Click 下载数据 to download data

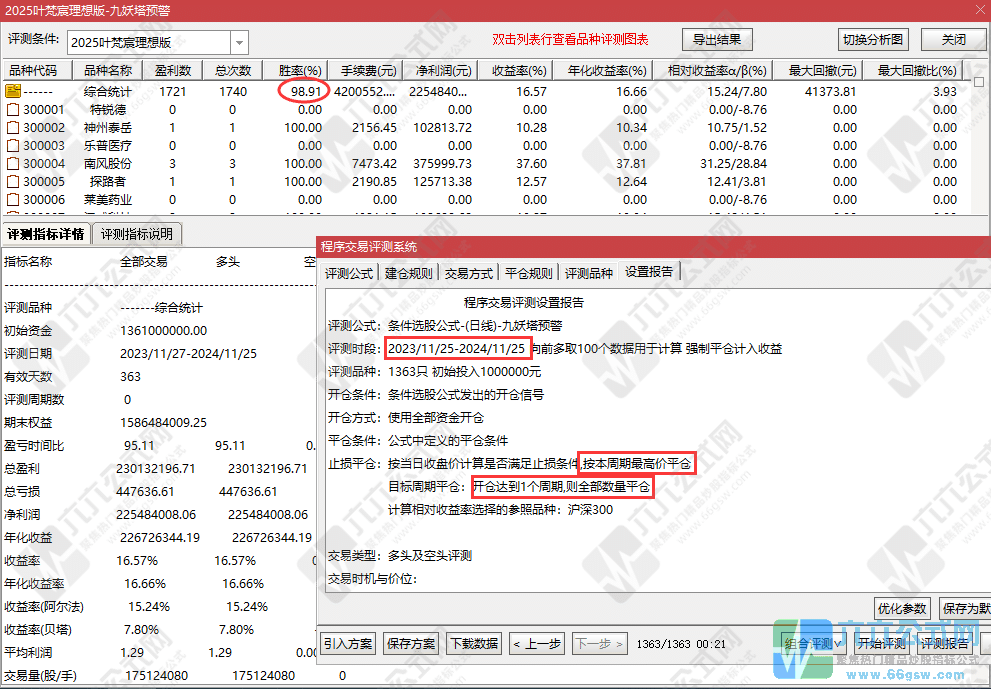pos(473,644)
